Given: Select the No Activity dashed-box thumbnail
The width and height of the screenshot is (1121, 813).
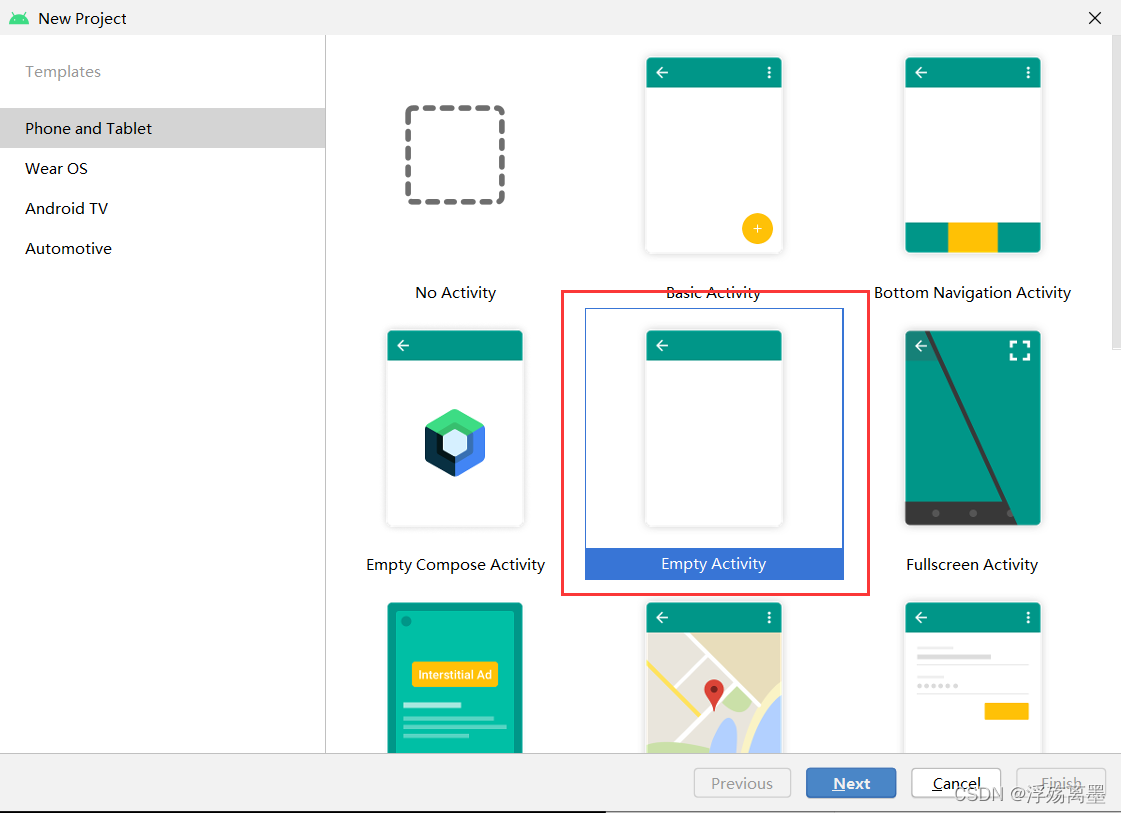Looking at the screenshot, I should 455,155.
